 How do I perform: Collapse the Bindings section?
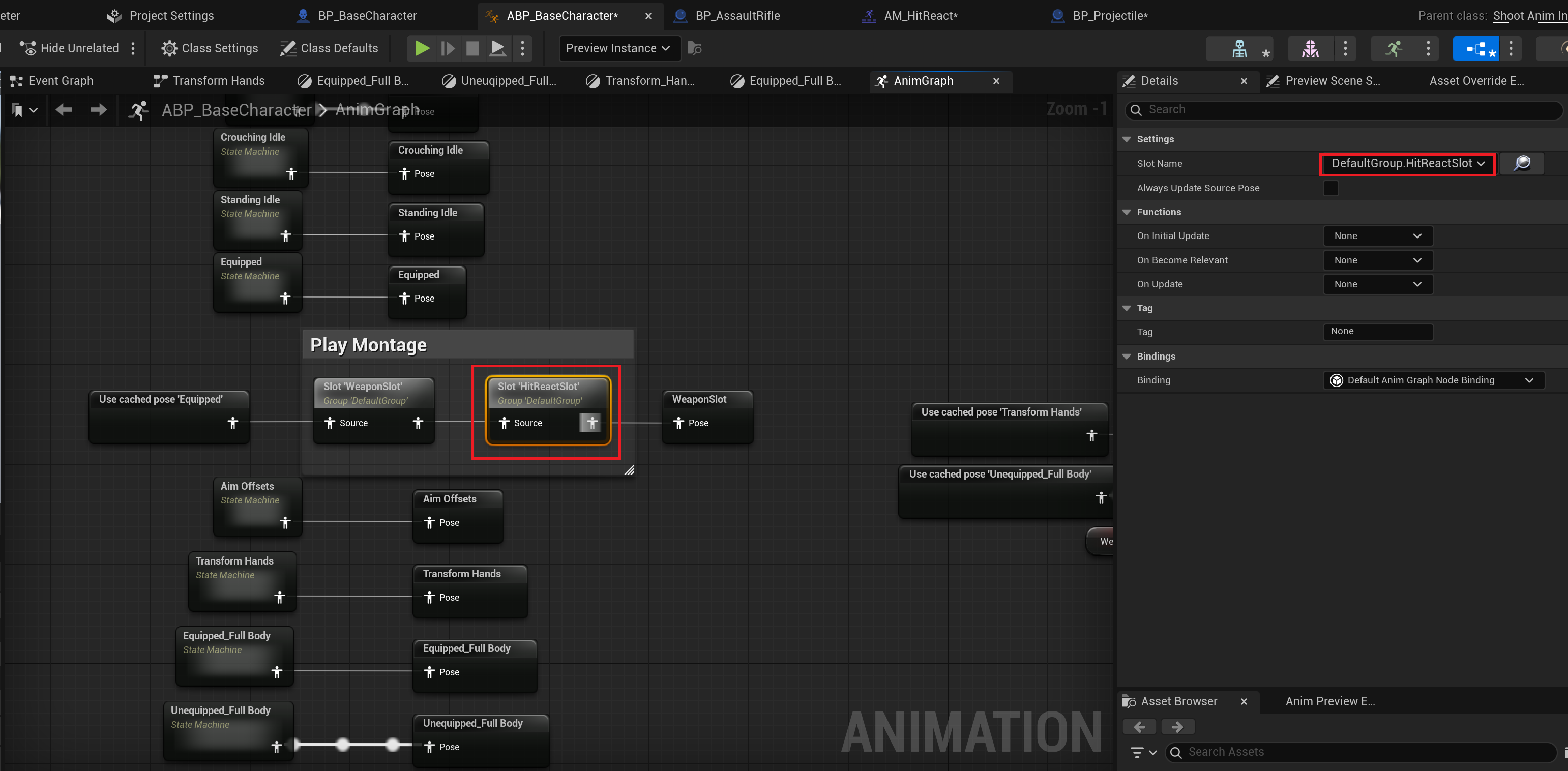point(1127,356)
